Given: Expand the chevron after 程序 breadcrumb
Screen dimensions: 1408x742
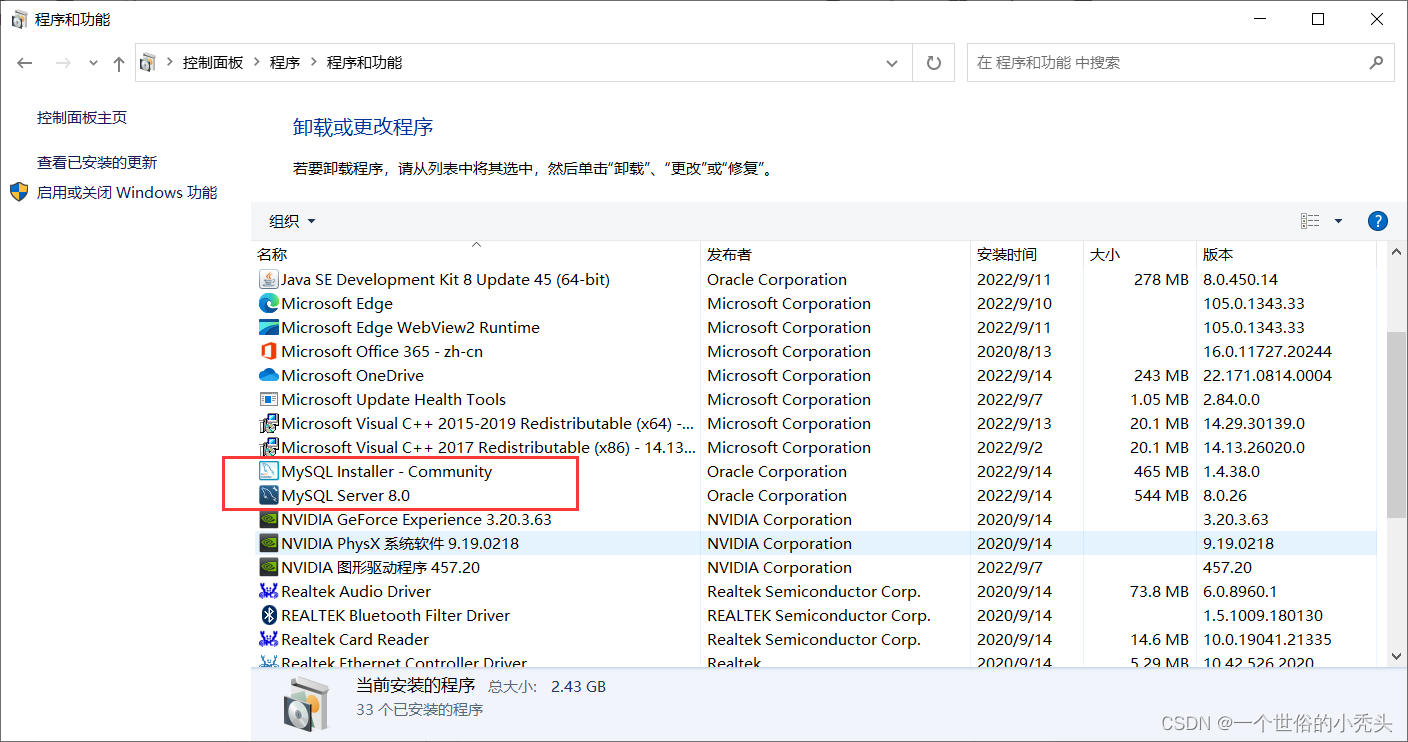Looking at the screenshot, I should (314, 62).
